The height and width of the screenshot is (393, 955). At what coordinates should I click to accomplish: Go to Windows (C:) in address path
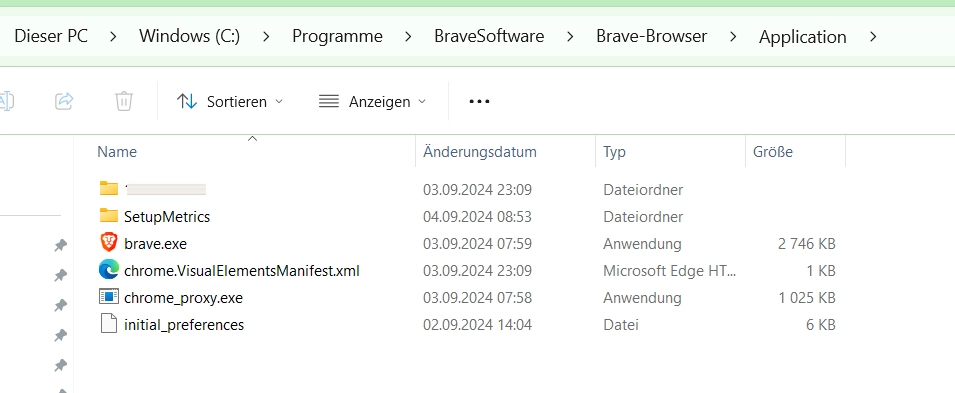(189, 36)
